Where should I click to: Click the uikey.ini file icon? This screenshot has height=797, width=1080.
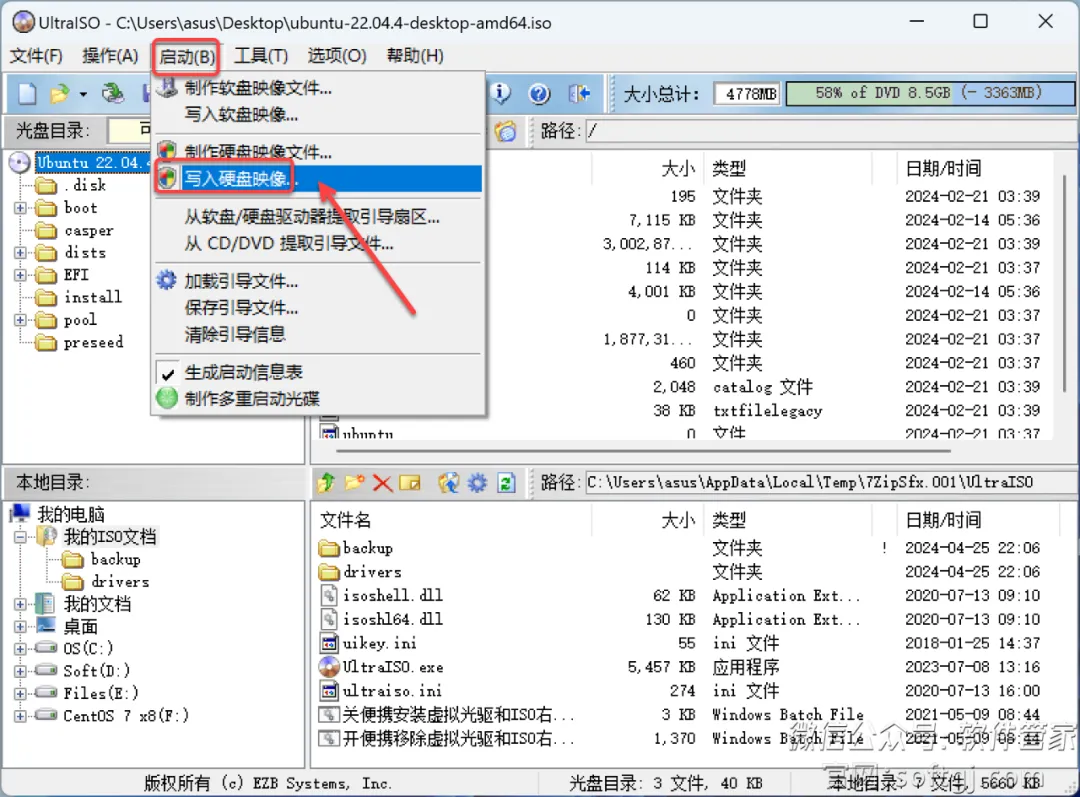(329, 643)
